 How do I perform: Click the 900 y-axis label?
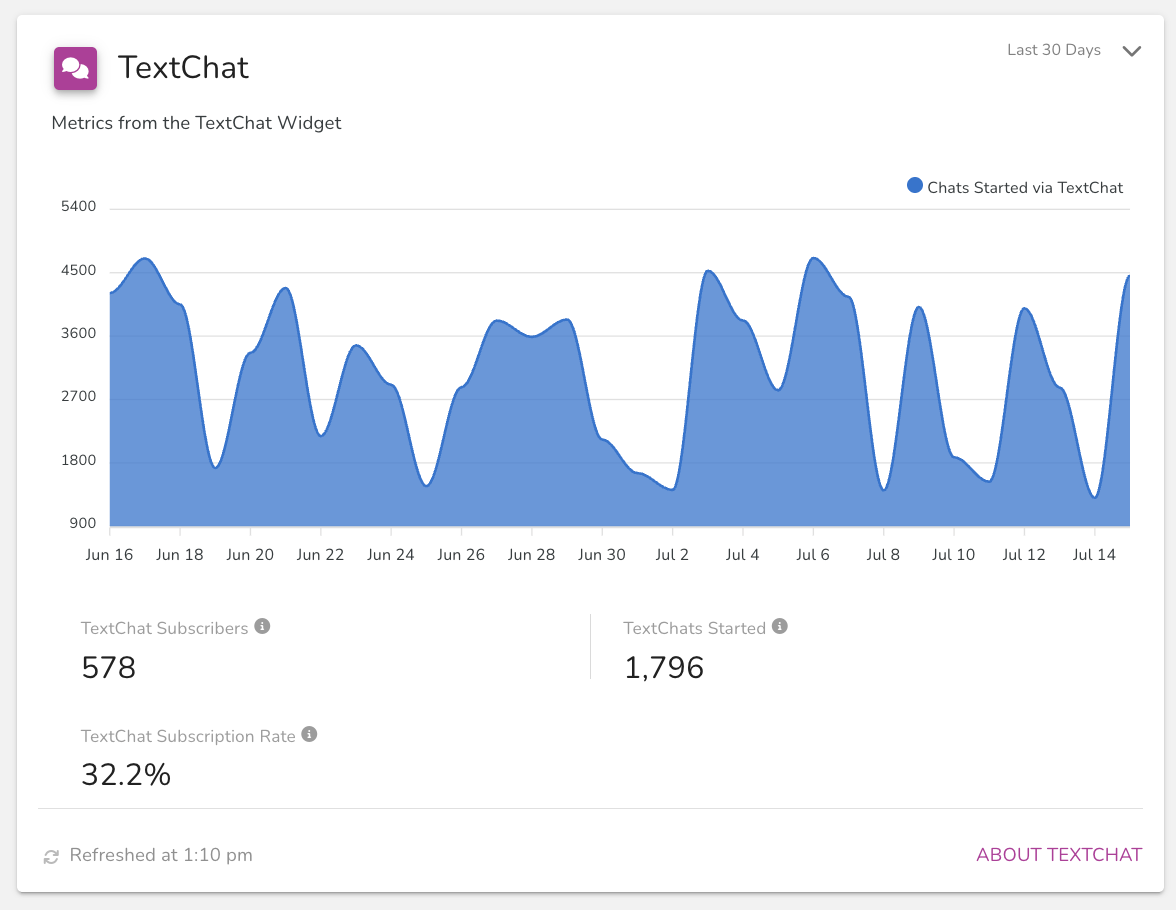pos(82,523)
